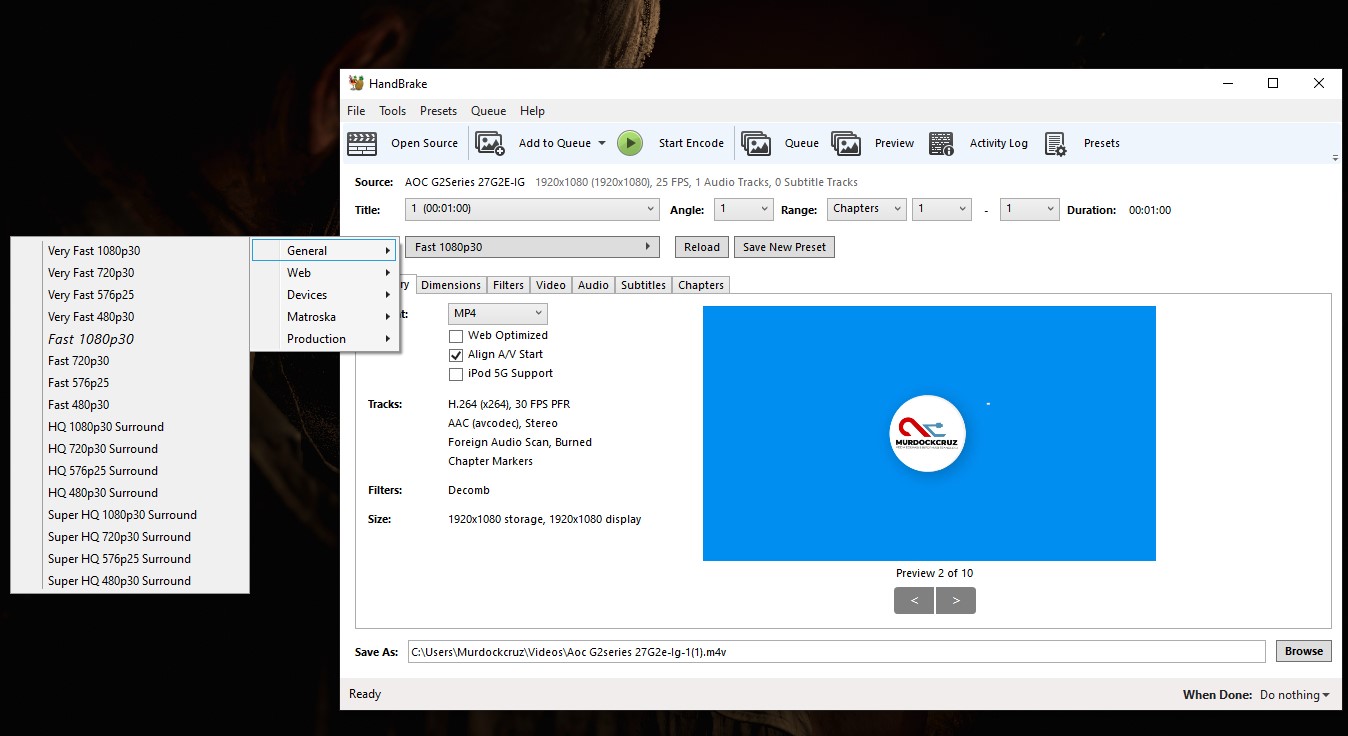Open the MP4 format dropdown
Screen dimensions: 1348x736
(497, 314)
